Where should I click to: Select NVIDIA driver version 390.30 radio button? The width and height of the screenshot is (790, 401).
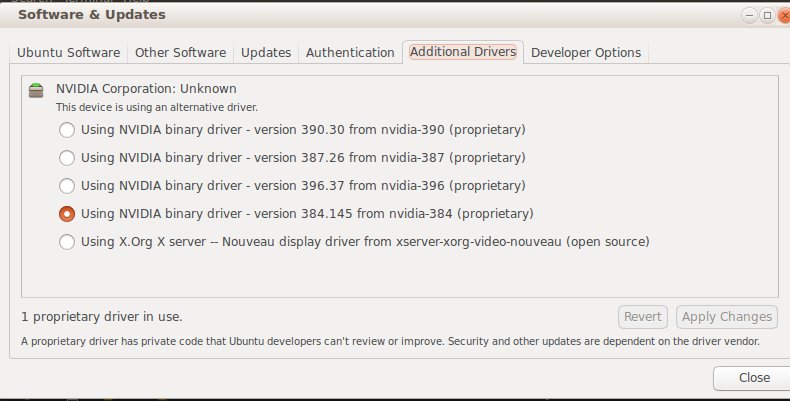click(67, 130)
